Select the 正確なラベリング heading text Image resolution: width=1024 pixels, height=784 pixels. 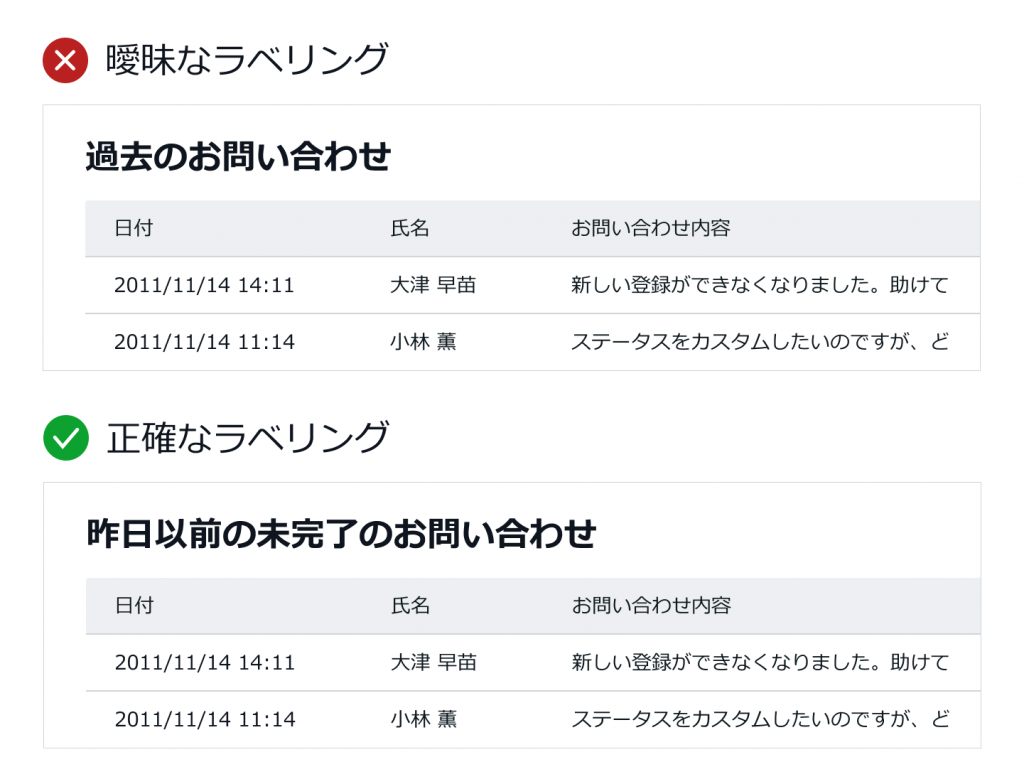(x=248, y=437)
